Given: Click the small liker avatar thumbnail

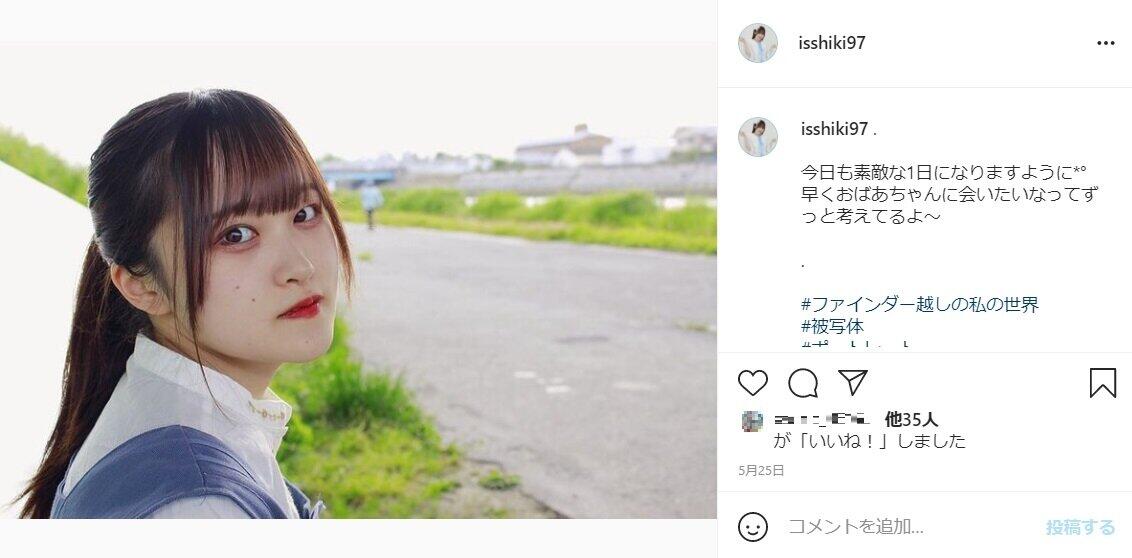Looking at the screenshot, I should click(752, 421).
